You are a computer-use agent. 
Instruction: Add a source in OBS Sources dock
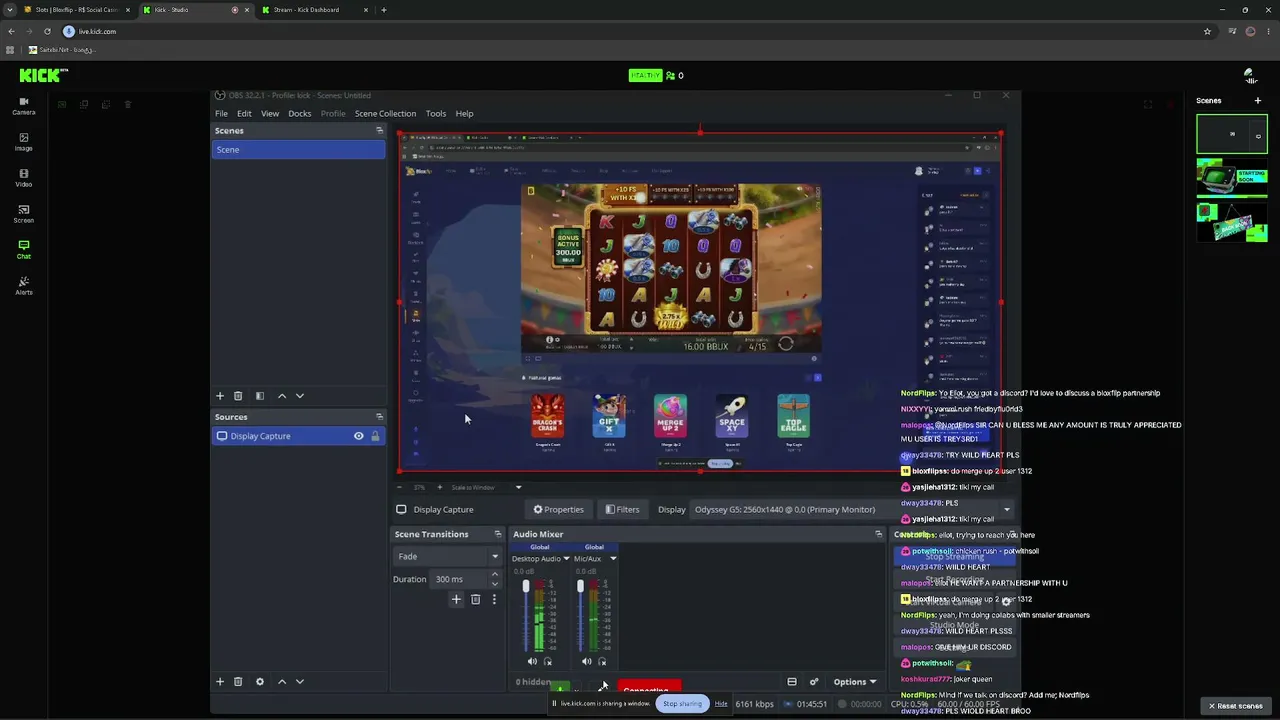220,682
